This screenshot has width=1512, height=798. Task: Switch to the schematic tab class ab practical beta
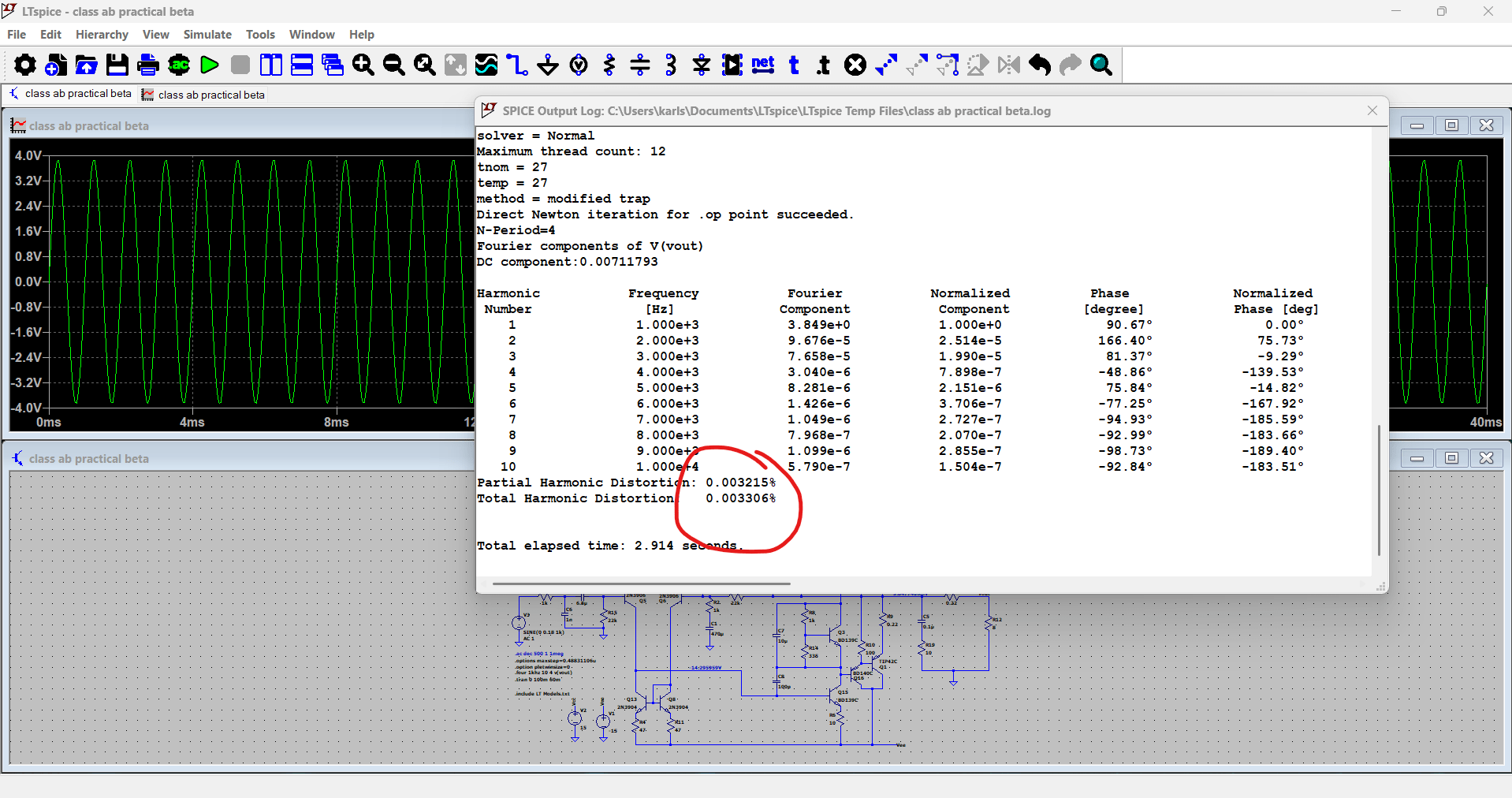click(x=70, y=94)
